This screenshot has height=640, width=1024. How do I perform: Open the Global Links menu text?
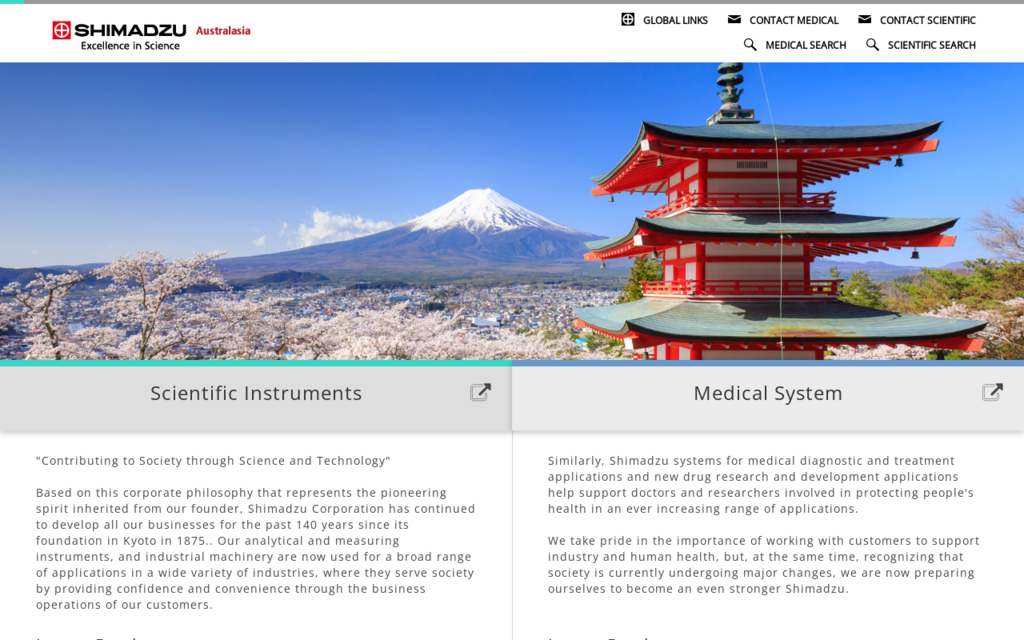(675, 20)
